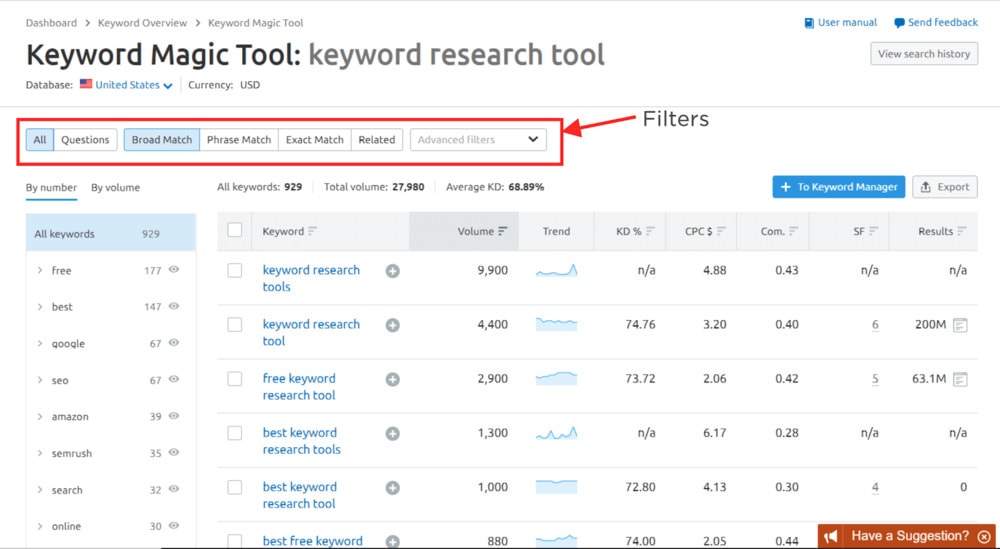This screenshot has height=549, width=1000.
Task: Switch to Phrase Match
Action: coord(239,140)
